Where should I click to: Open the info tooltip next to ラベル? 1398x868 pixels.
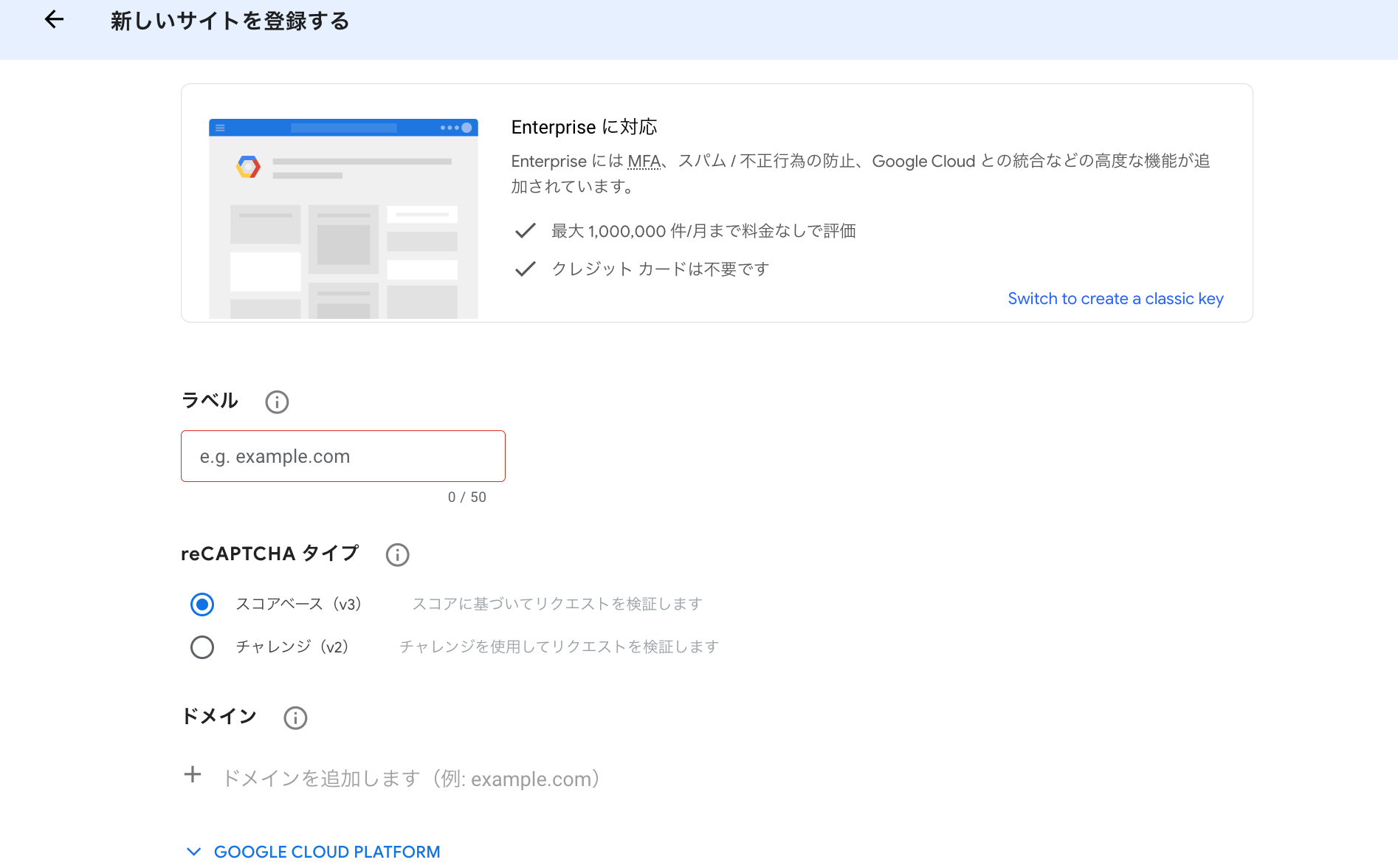(x=277, y=402)
